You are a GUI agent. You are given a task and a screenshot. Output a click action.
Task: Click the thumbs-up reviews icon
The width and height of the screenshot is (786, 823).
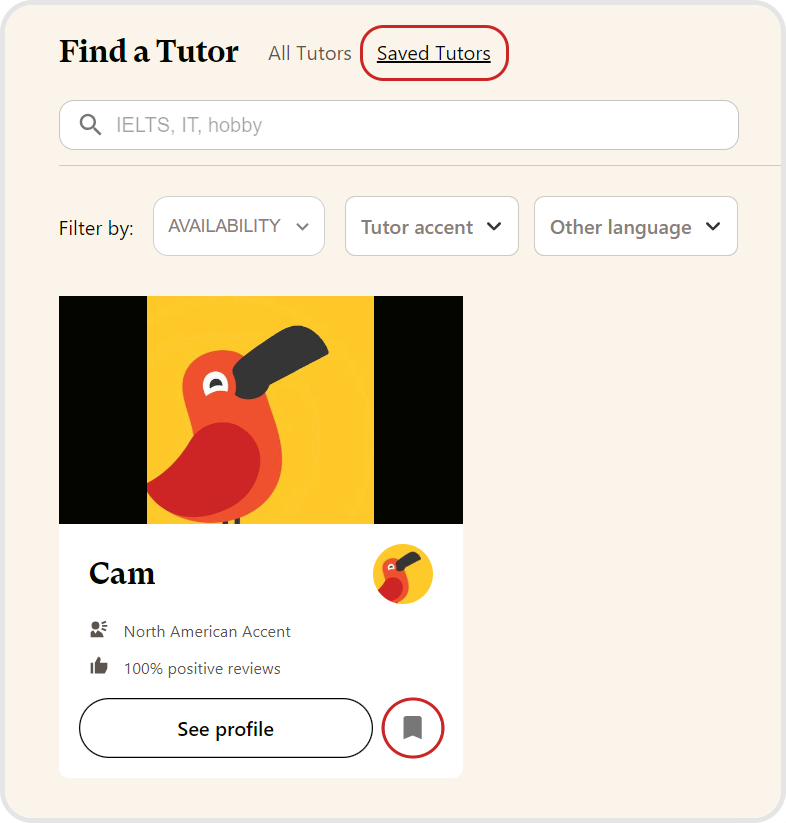click(x=98, y=667)
